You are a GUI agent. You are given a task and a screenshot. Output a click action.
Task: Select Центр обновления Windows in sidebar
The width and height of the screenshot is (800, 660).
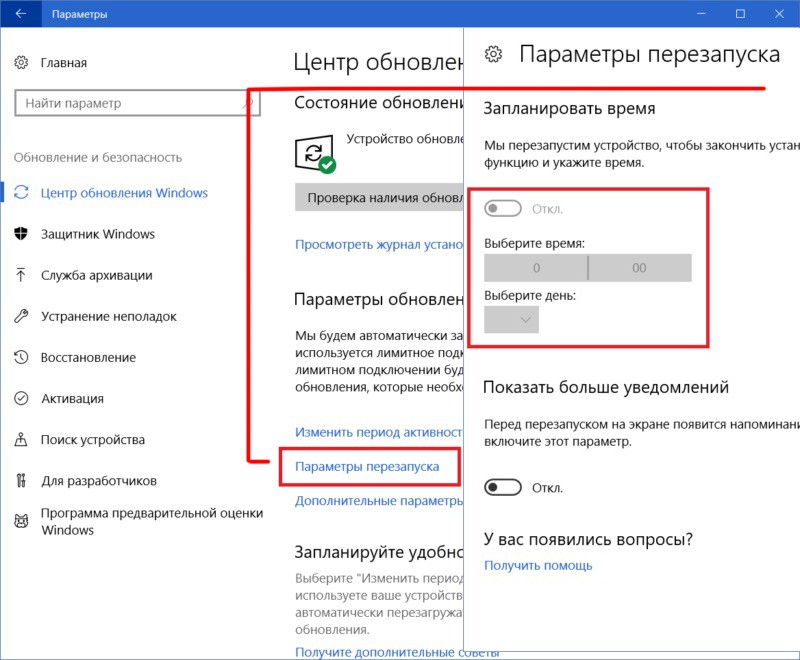tap(124, 193)
